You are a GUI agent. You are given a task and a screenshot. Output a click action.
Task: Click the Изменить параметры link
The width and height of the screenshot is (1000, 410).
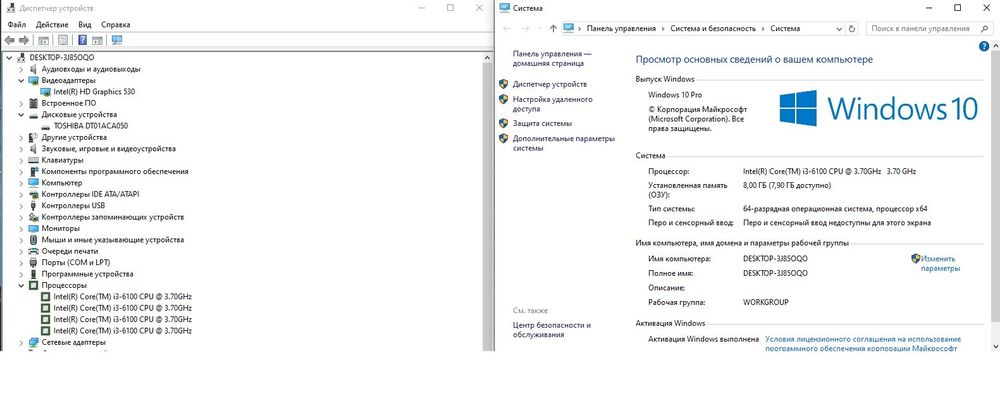point(939,264)
